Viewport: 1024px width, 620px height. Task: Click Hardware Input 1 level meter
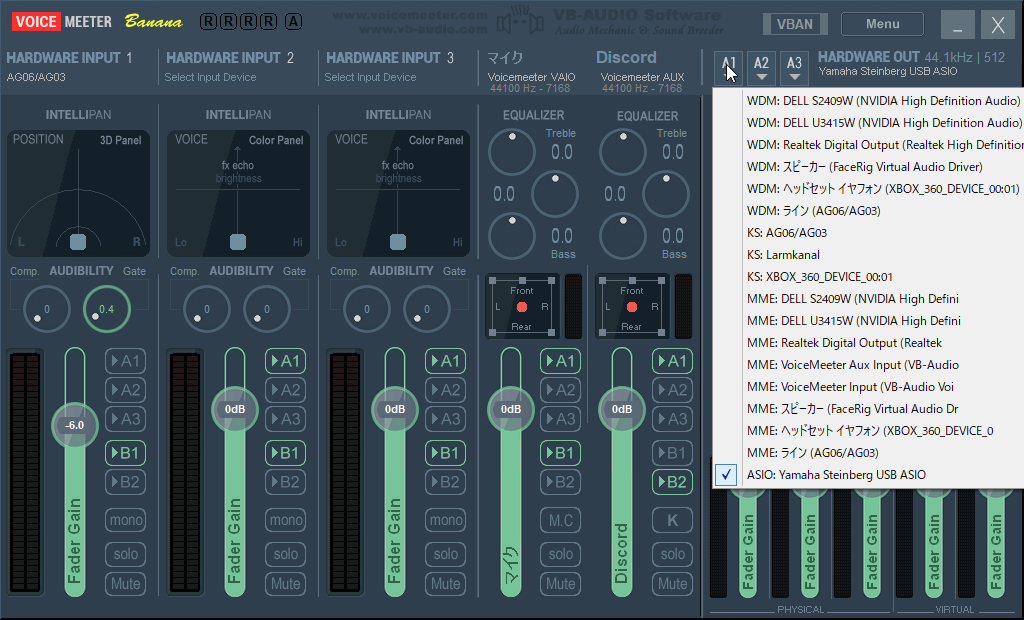pos(25,472)
